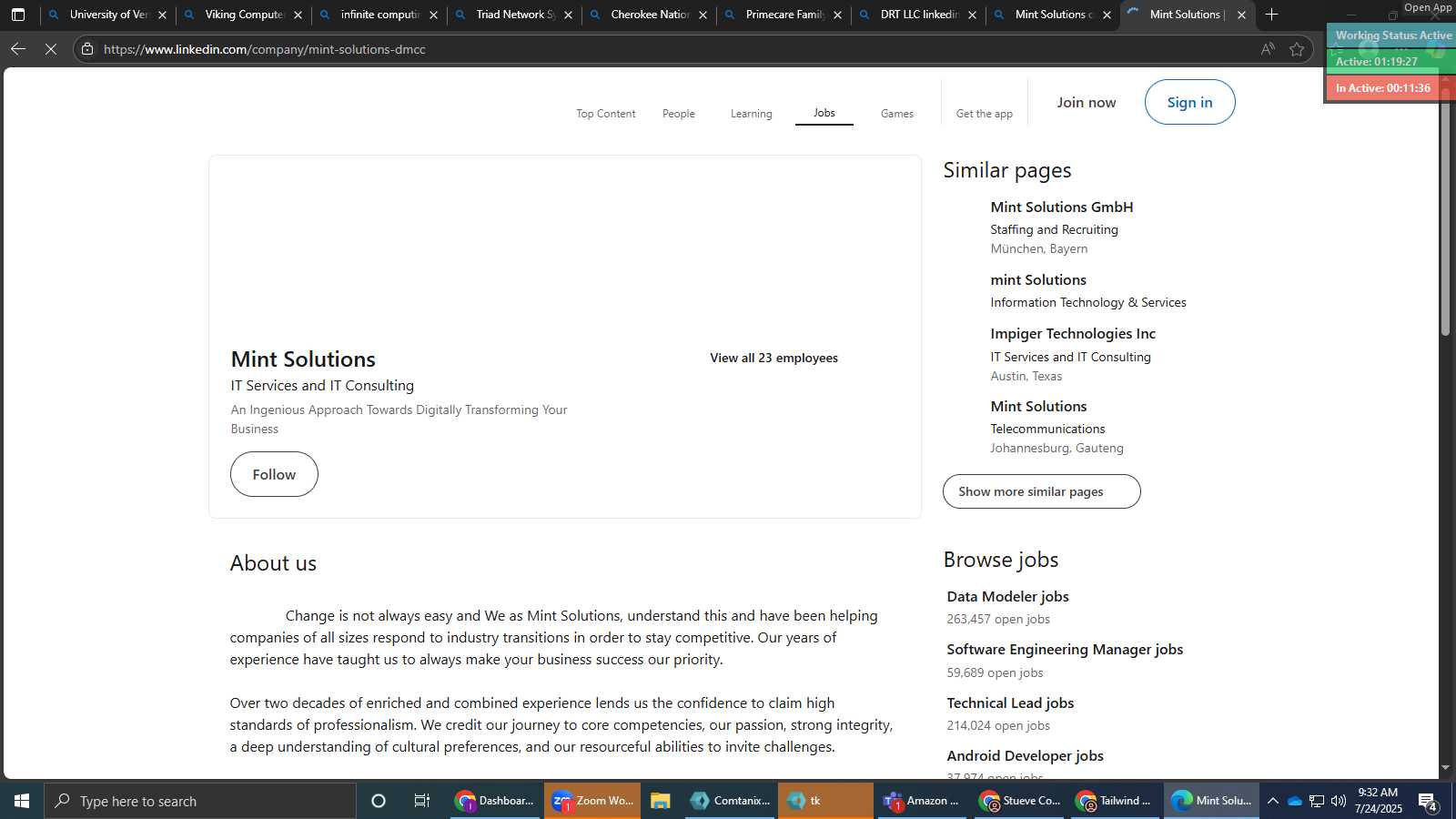Switch to the Primecare Family tab
Screen dimensions: 1456x819
784,15
